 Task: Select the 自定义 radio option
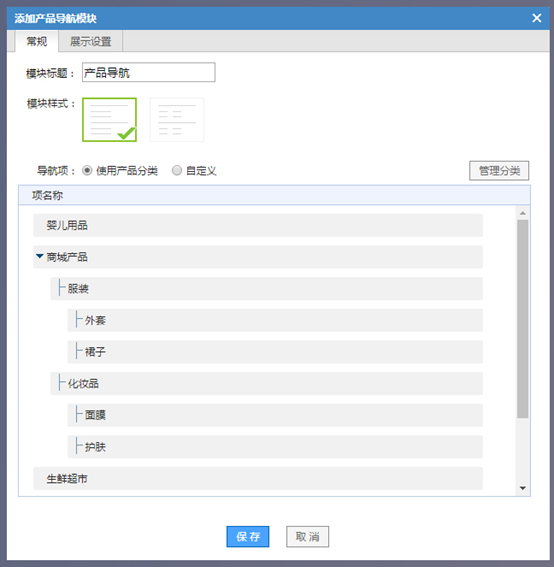(x=177, y=170)
